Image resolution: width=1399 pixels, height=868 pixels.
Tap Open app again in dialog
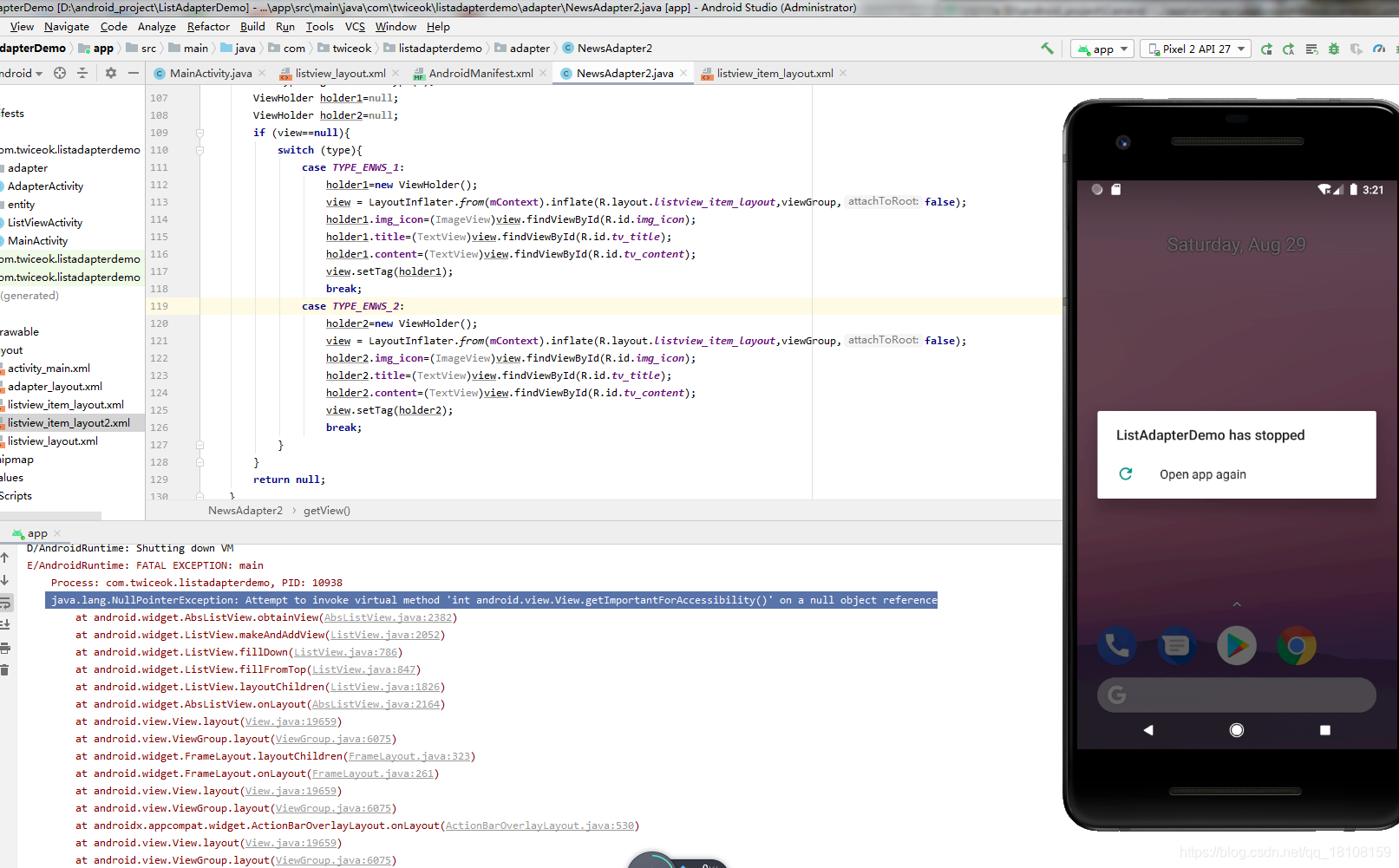[1202, 474]
